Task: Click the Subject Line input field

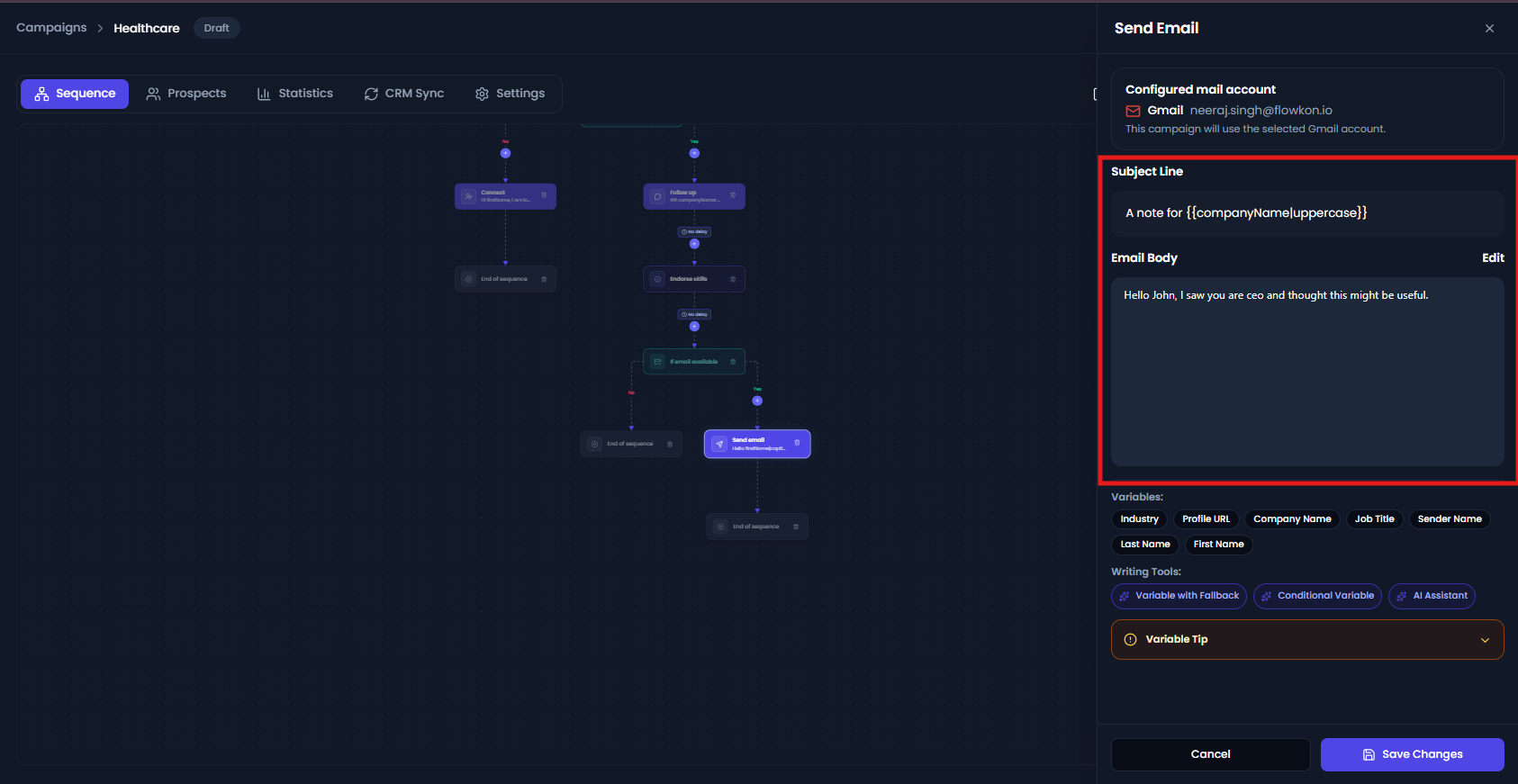Action: click(x=1307, y=213)
